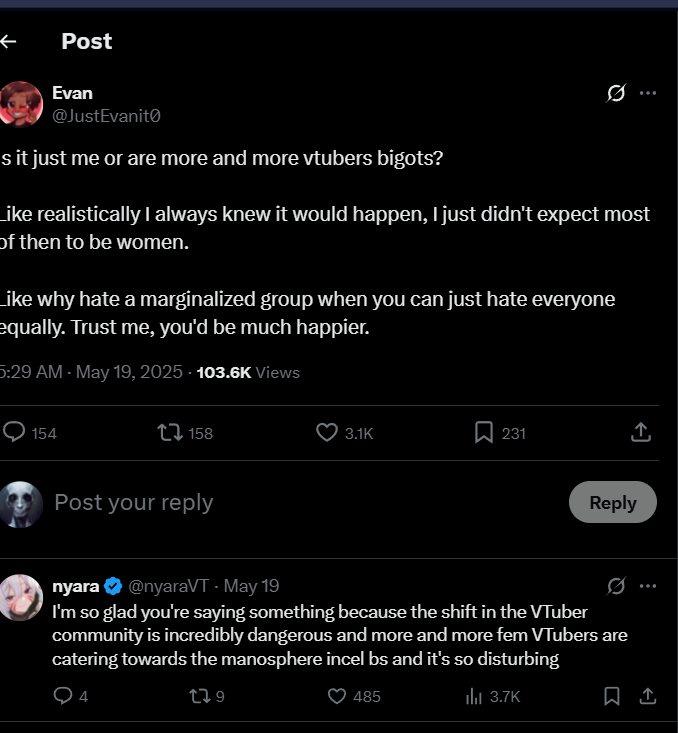This screenshot has width=678, height=733.
Task: Click the Reply button
Action: pyautogui.click(x=612, y=502)
